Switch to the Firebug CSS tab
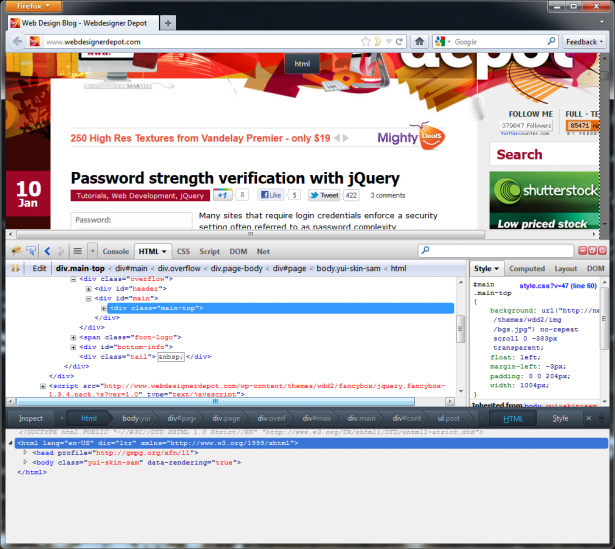Image resolution: width=615 pixels, height=549 pixels. (183, 251)
